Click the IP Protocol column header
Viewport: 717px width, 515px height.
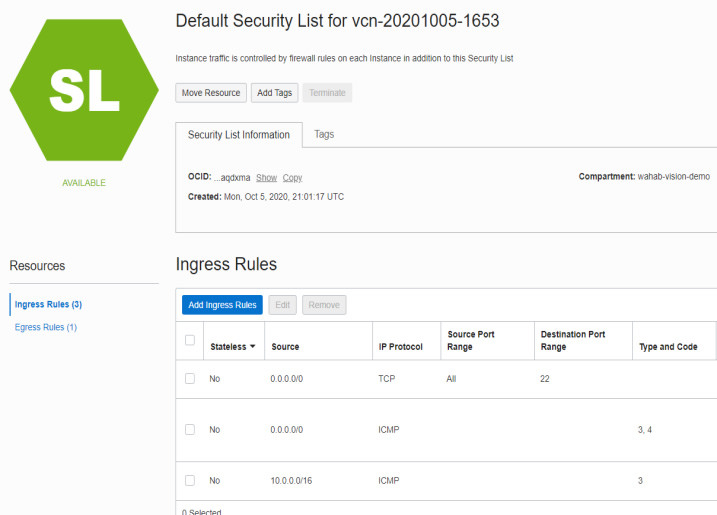click(401, 347)
